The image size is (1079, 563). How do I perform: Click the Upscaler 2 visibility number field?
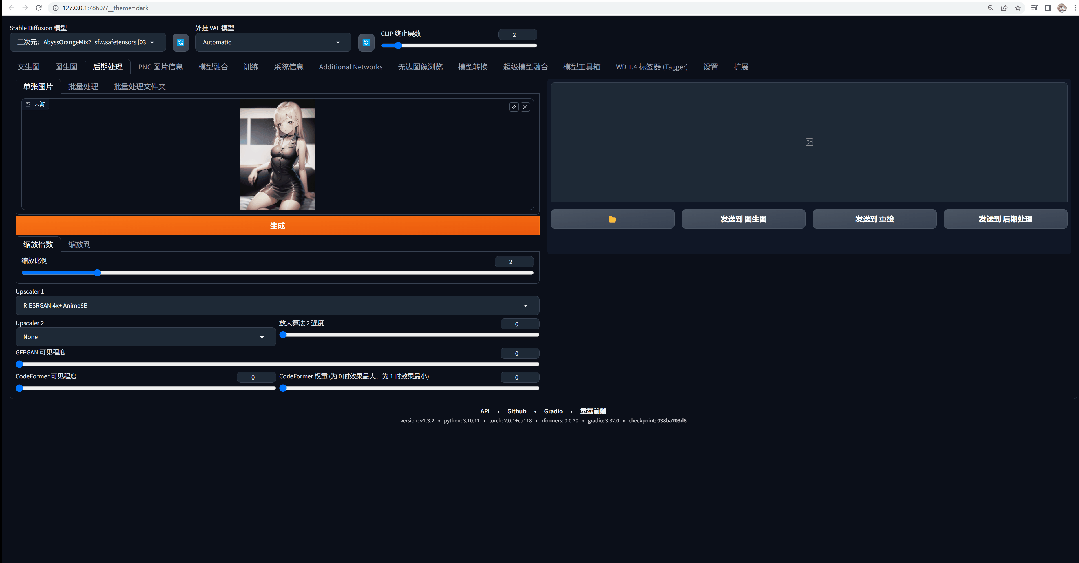tap(520, 323)
